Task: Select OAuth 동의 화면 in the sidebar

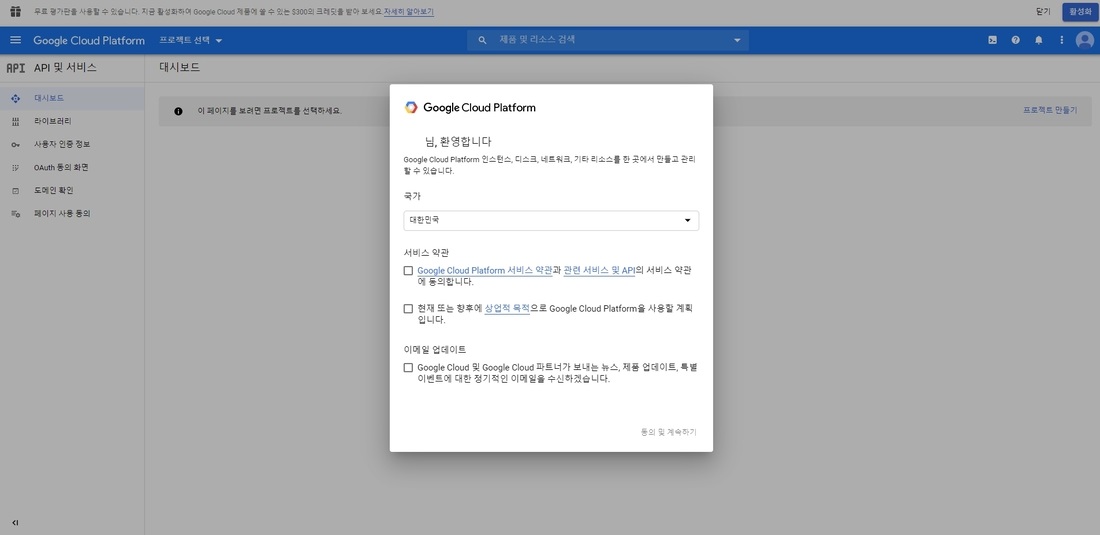Action: (72, 168)
